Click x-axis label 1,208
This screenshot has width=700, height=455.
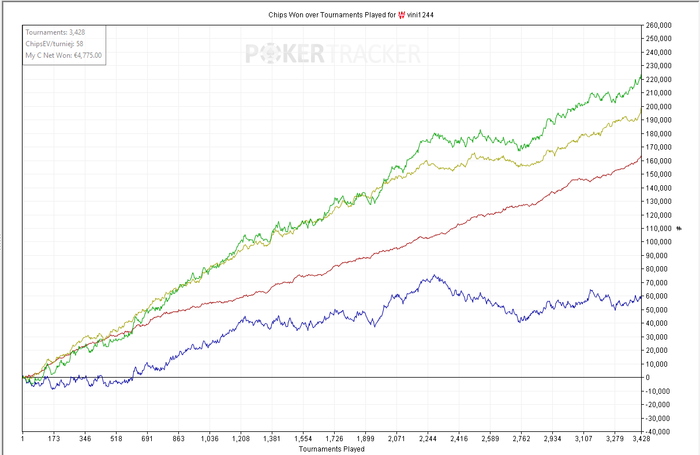point(241,439)
